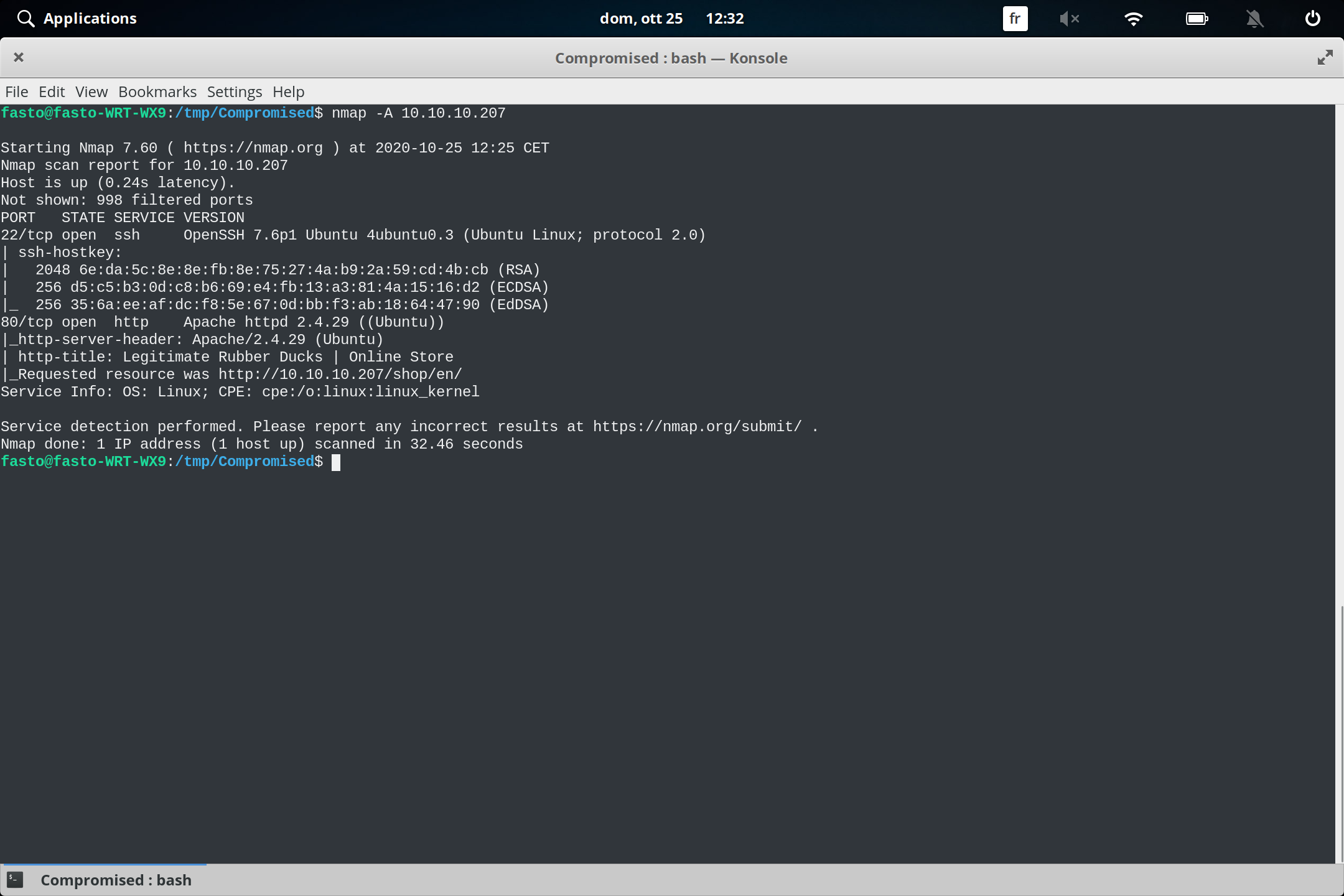1344x896 pixels.
Task: Click the Wi-Fi signal icon in the tray
Action: (x=1134, y=18)
